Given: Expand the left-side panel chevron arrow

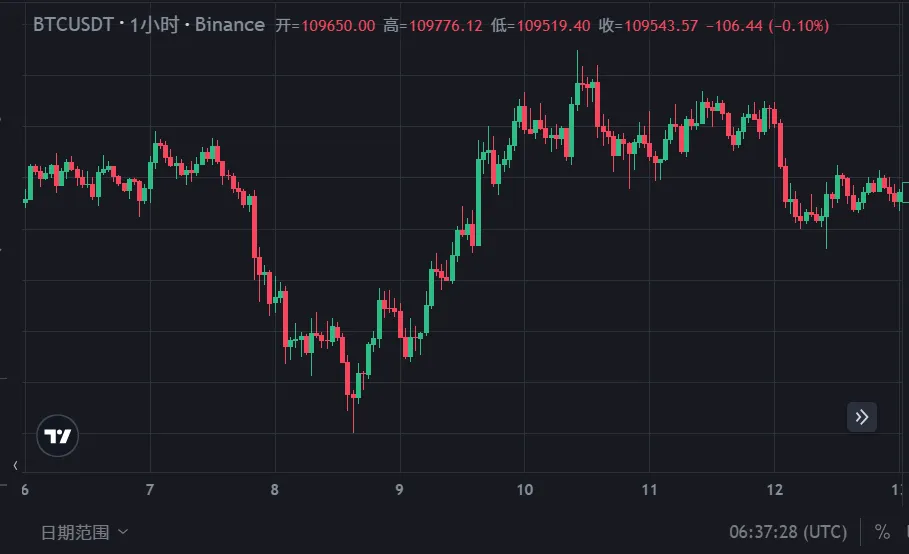Looking at the screenshot, I should tap(15, 466).
